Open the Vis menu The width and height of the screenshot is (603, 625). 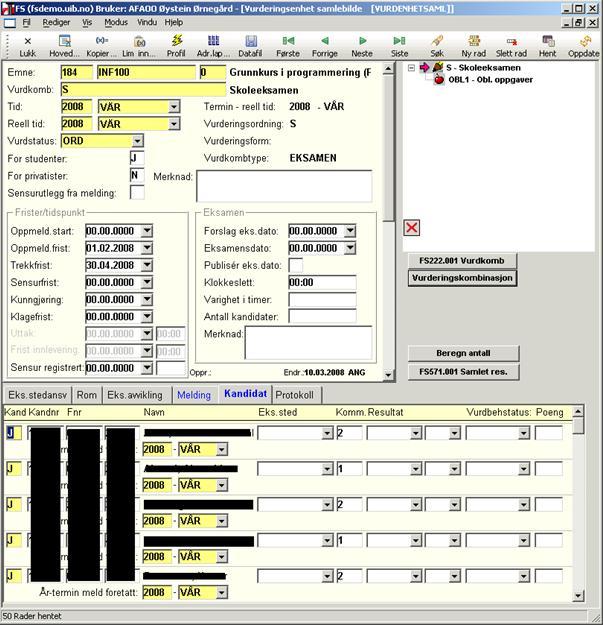[87, 22]
